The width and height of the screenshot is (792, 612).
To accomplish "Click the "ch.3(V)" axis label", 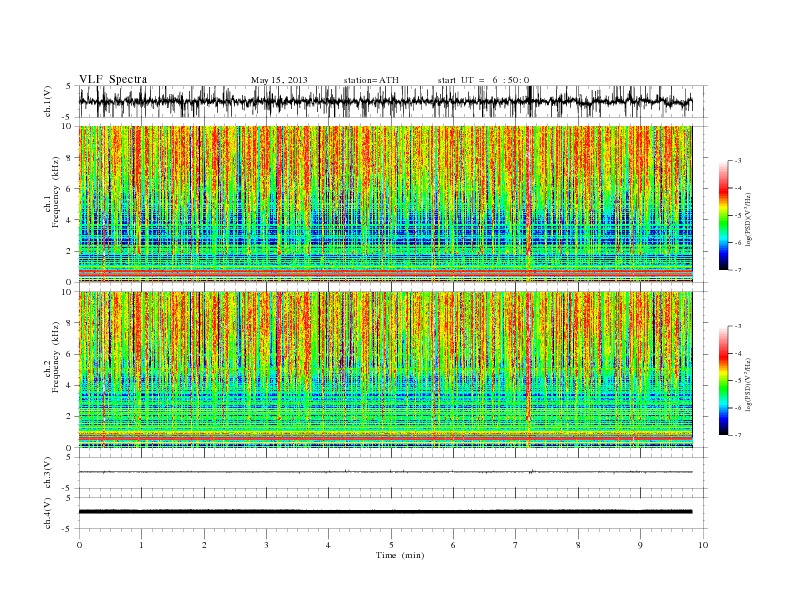I will (x=48, y=473).
